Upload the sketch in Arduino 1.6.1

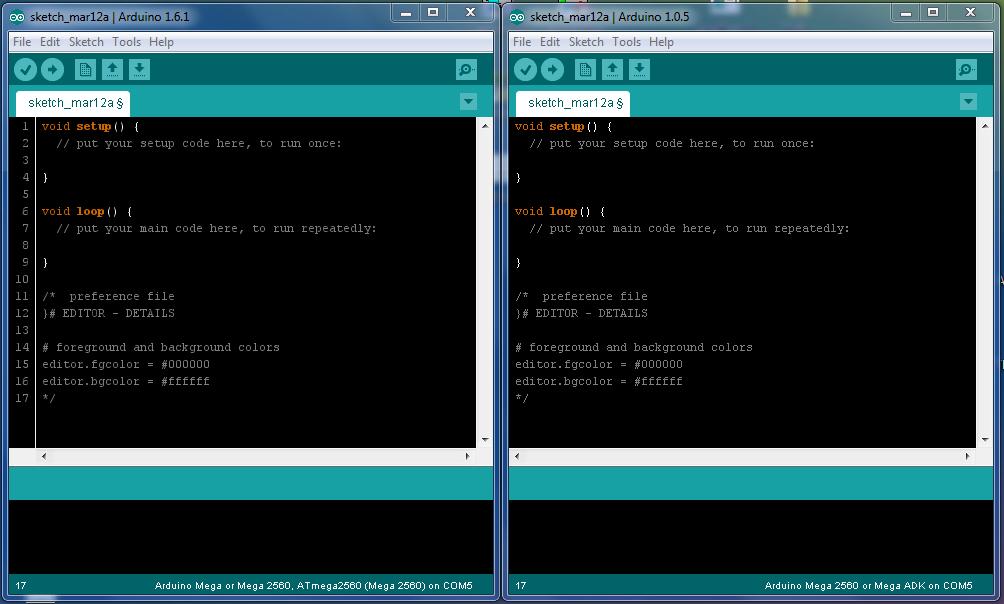pyautogui.click(x=53, y=69)
